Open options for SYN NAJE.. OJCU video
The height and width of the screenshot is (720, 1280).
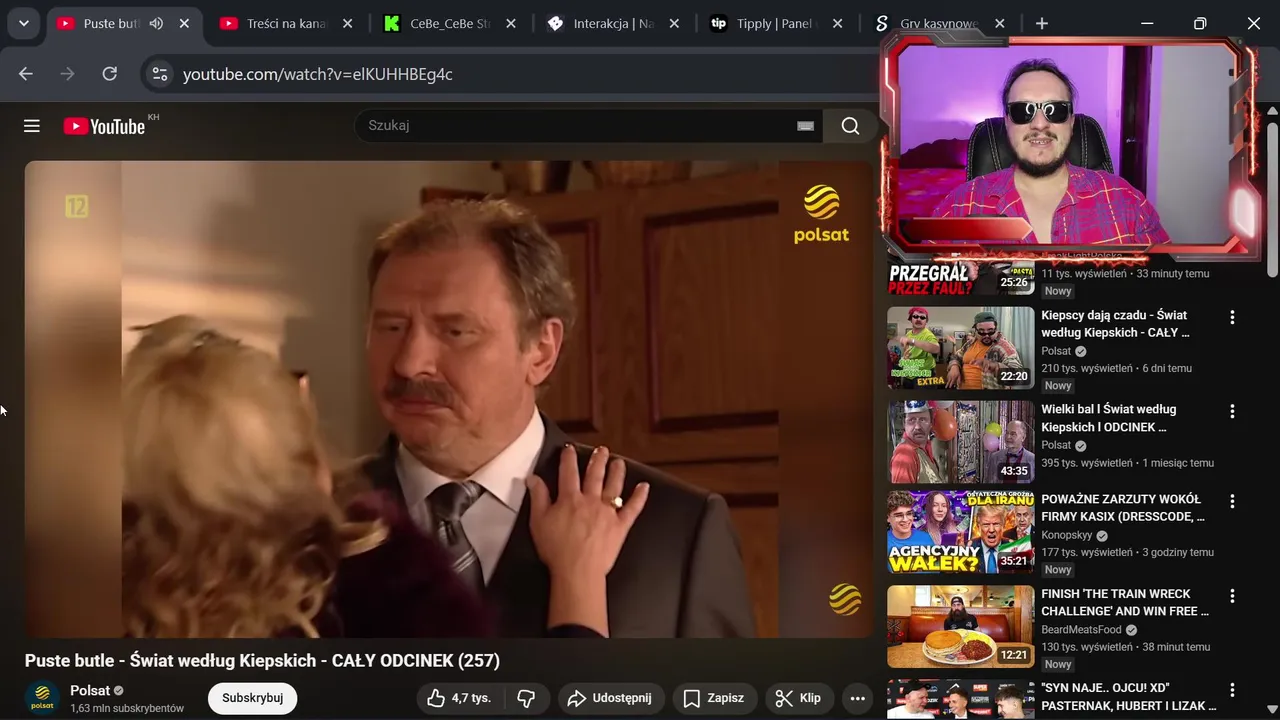click(1232, 690)
